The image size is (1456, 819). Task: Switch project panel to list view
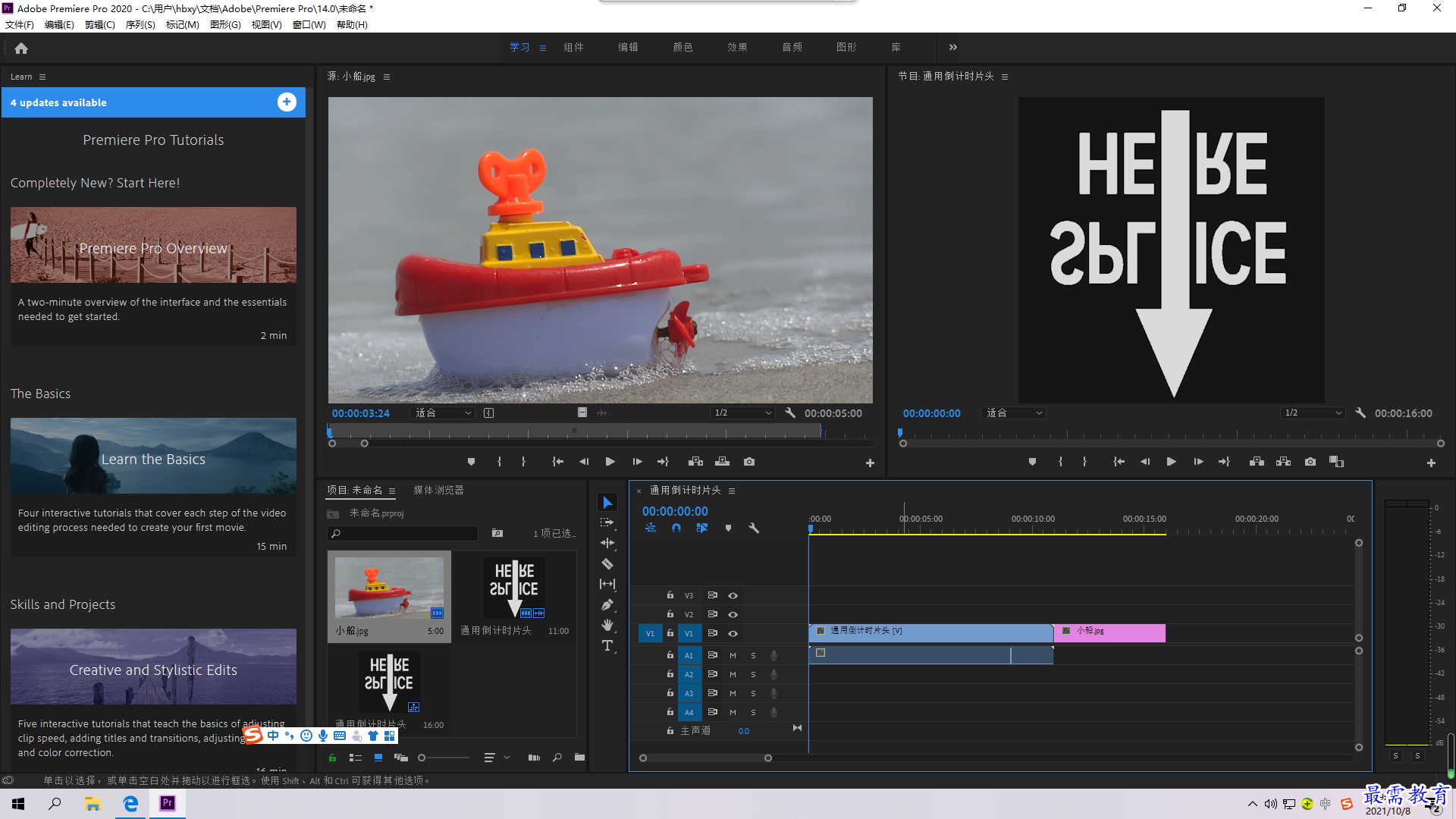[355, 758]
